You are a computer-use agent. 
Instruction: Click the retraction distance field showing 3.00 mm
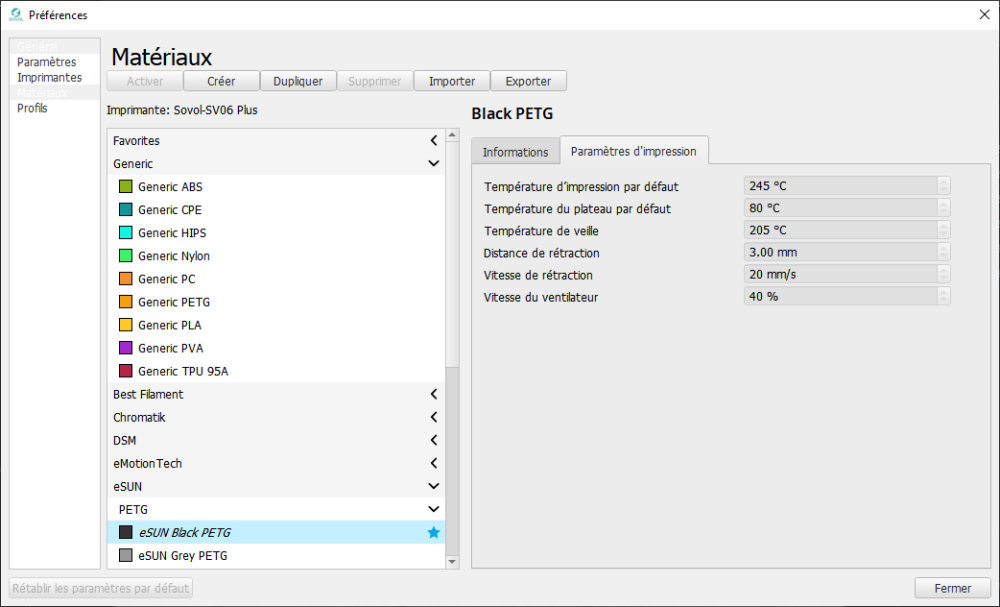(847, 252)
